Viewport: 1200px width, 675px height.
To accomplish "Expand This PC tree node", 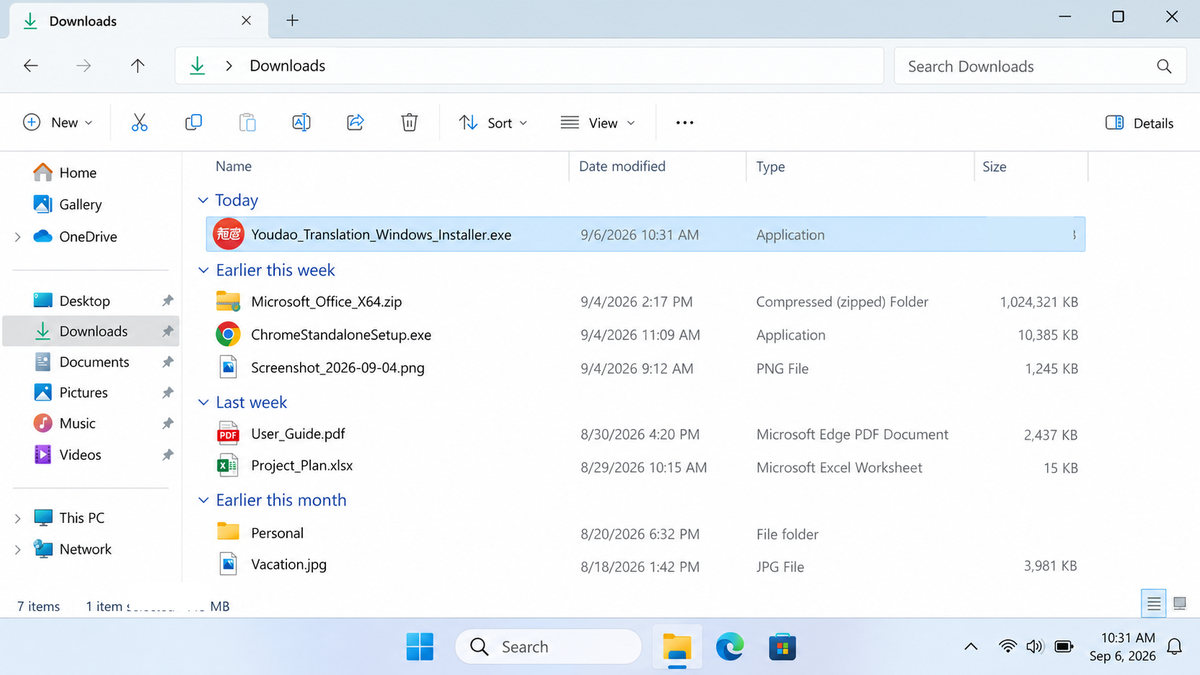I will point(17,518).
